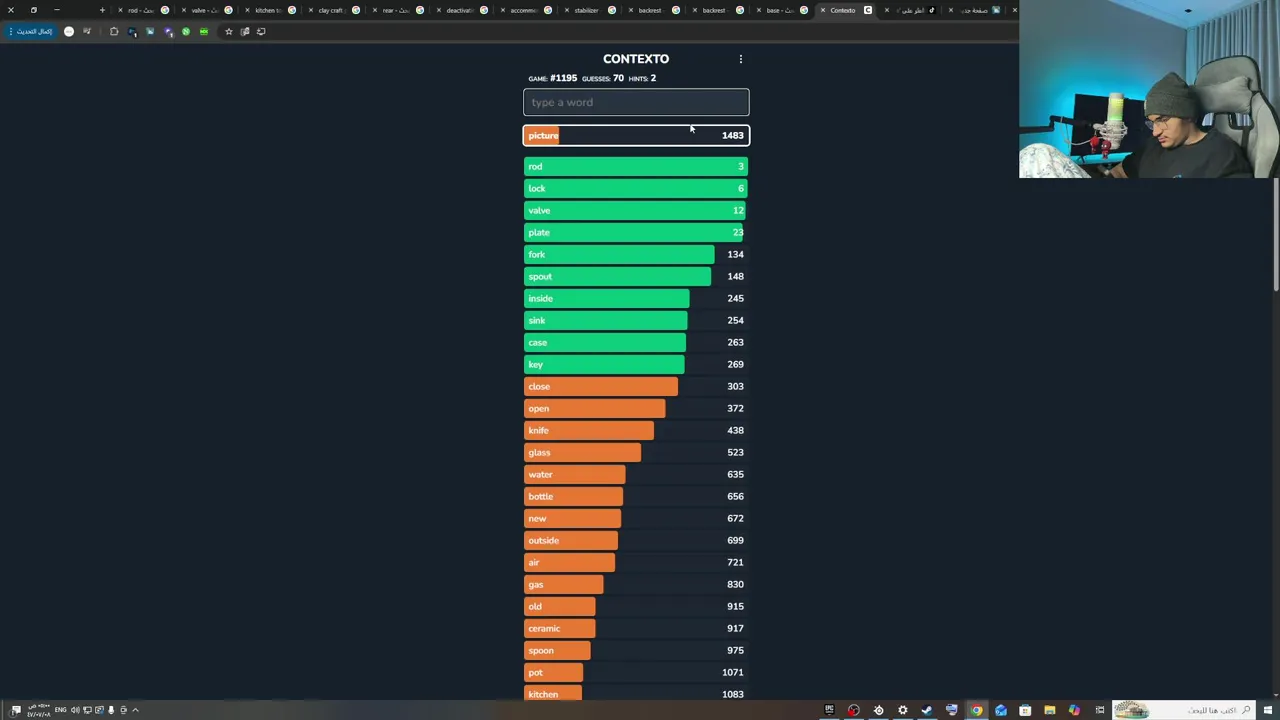Select the 'key' guess row
1280x720 pixels.
(x=636, y=364)
